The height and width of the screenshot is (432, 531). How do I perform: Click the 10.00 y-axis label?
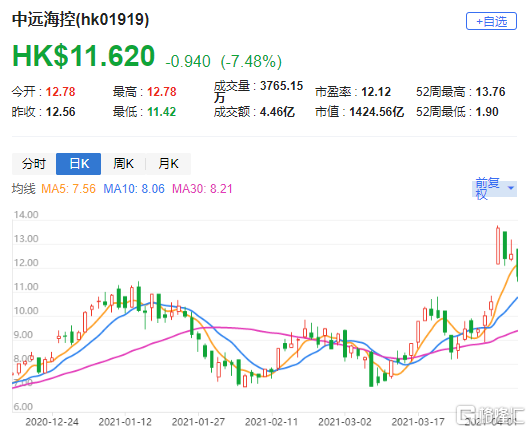pos(26,311)
